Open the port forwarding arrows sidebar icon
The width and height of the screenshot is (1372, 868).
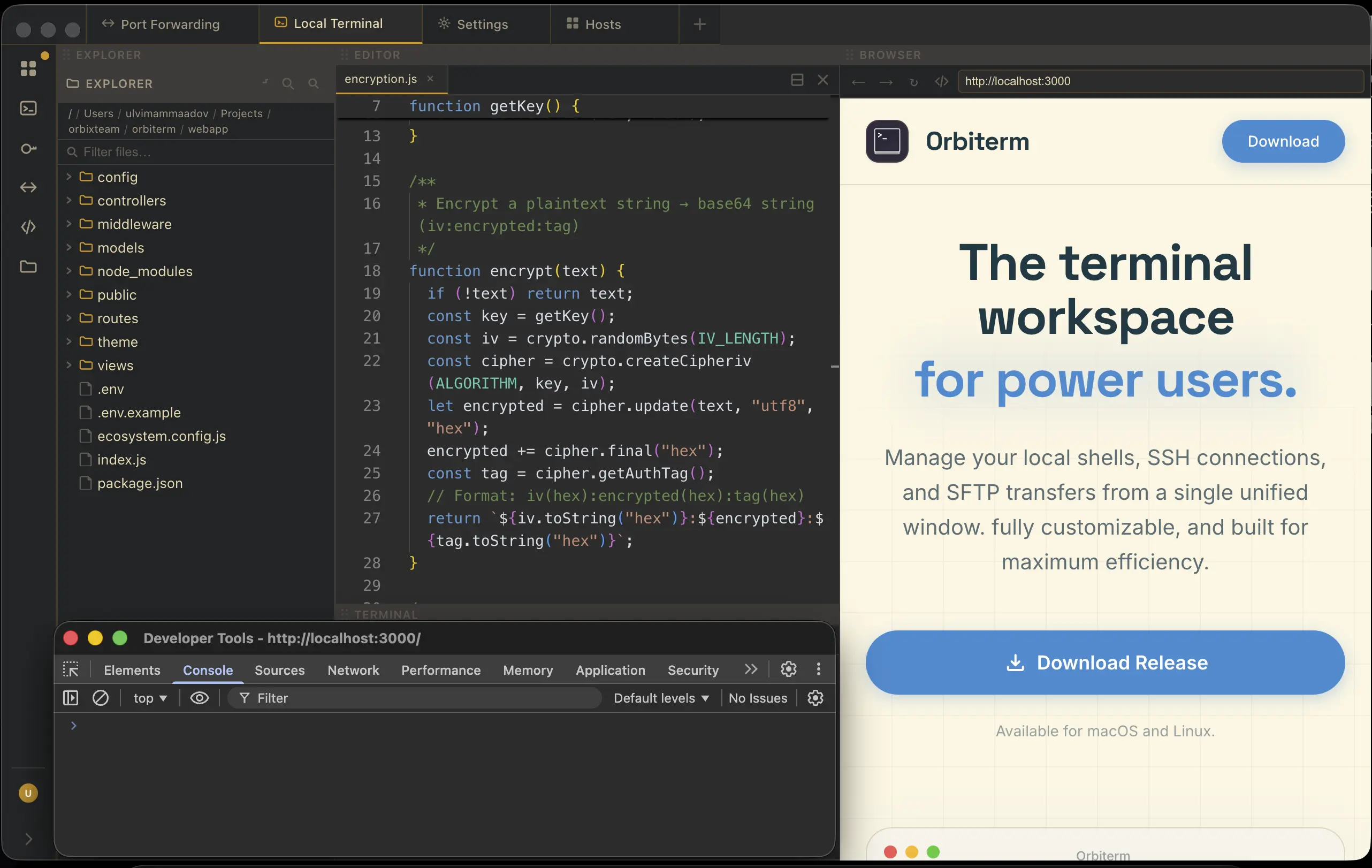coord(28,187)
